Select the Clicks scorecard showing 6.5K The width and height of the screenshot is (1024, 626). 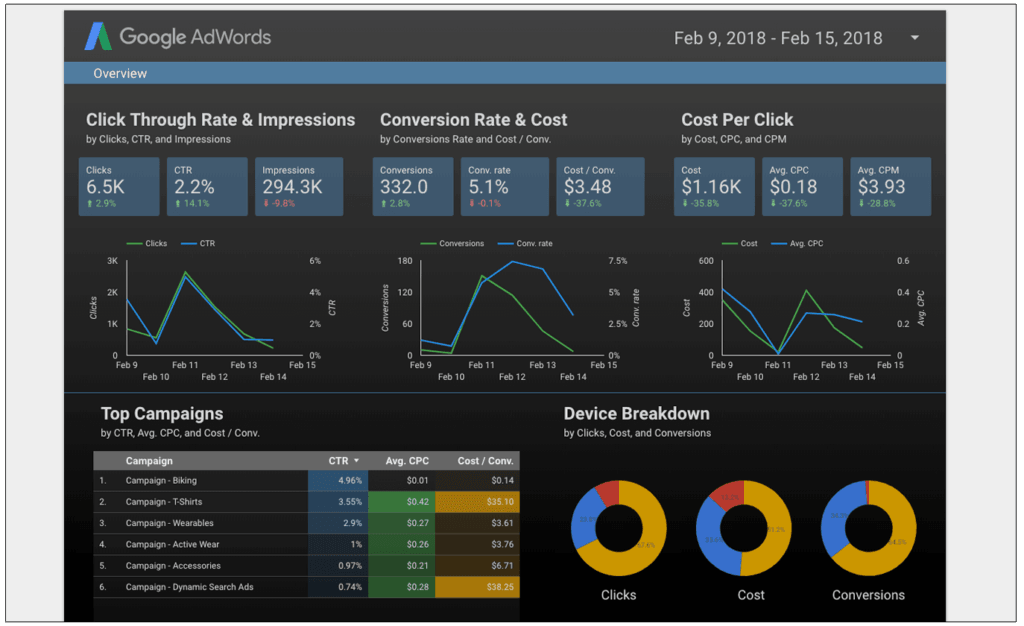pyautogui.click(x=119, y=187)
